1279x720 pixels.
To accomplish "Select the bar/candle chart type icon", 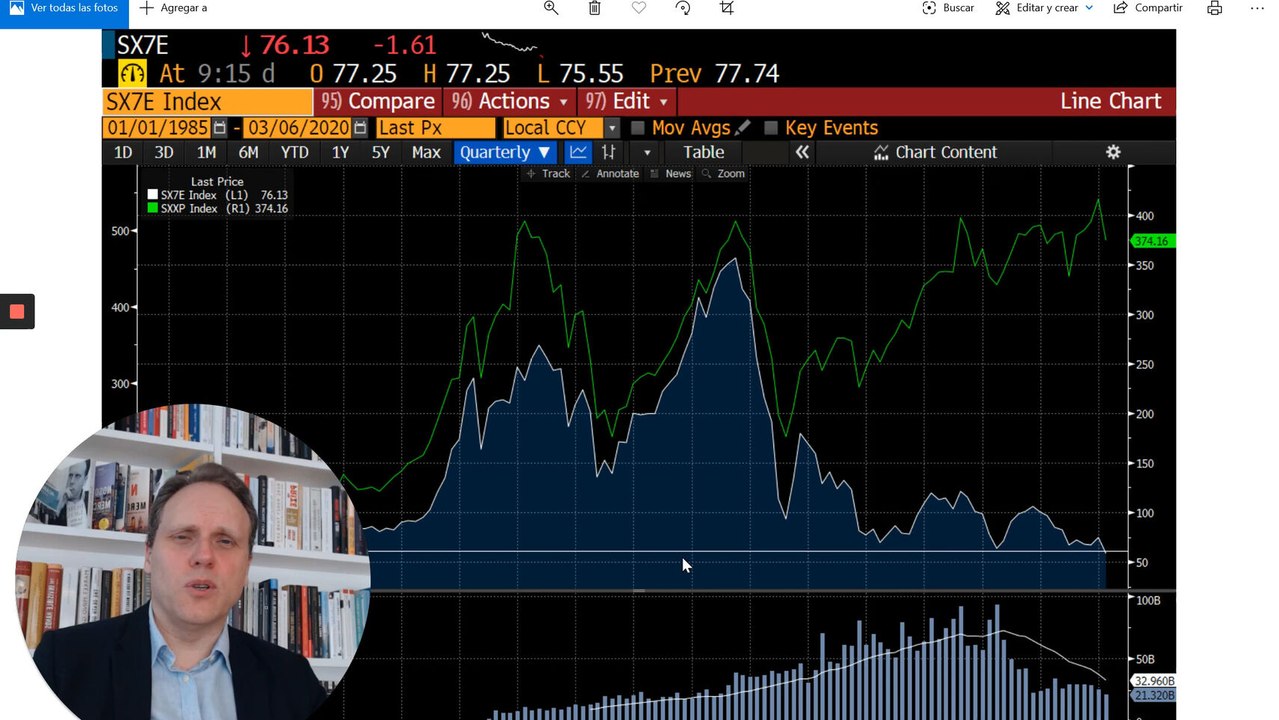I will pyautogui.click(x=608, y=152).
